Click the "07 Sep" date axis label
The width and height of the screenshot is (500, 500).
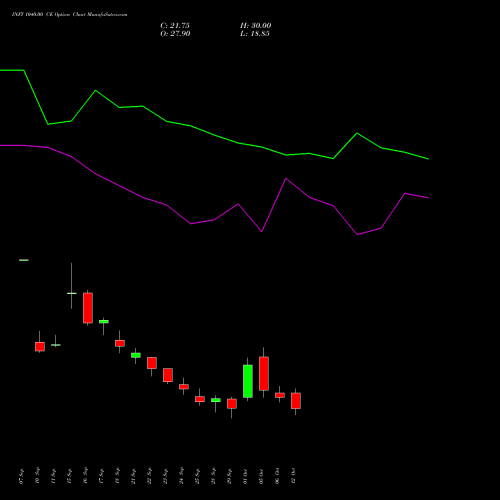[x=22, y=476]
